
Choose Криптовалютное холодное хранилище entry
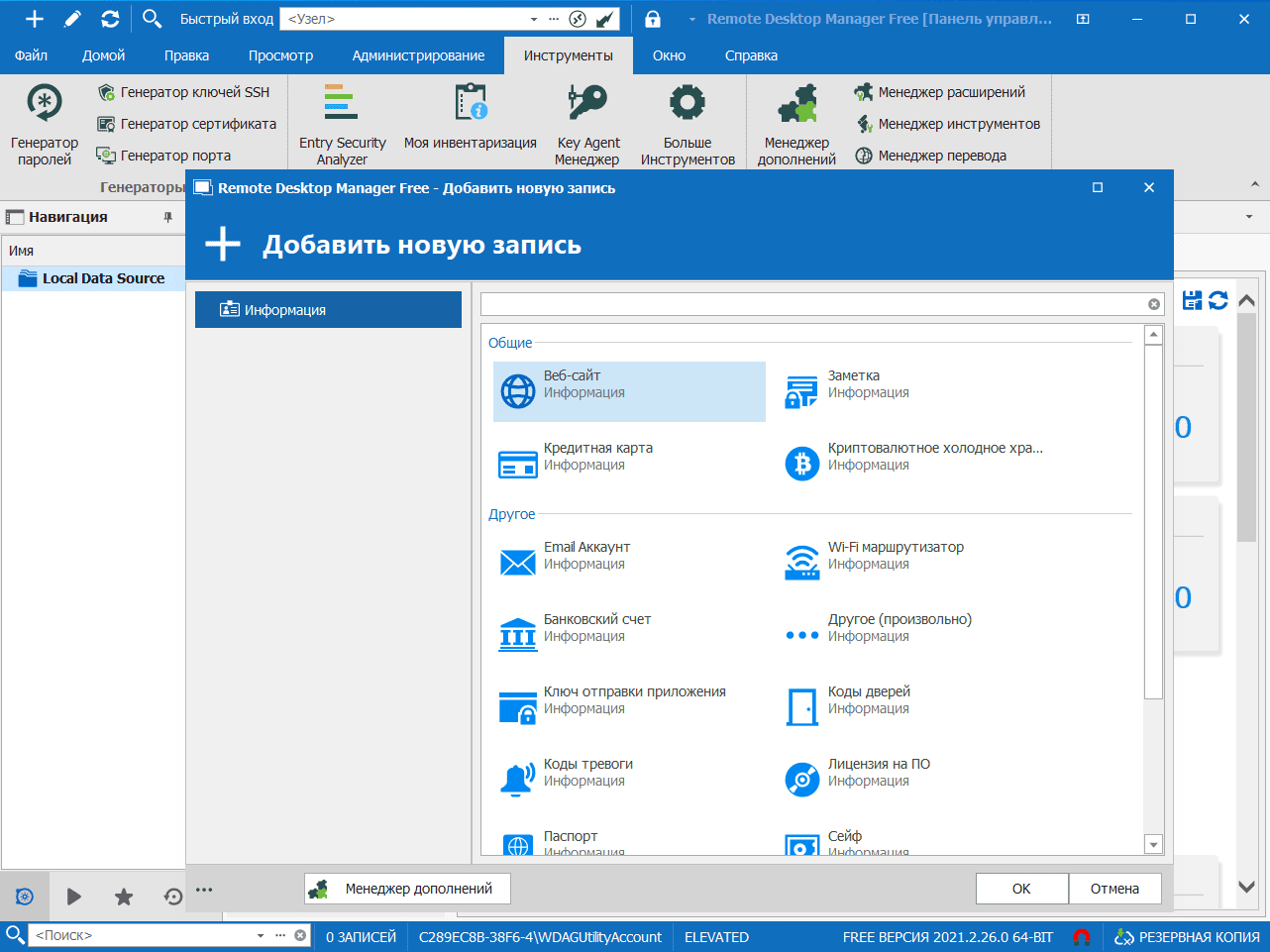click(x=913, y=464)
